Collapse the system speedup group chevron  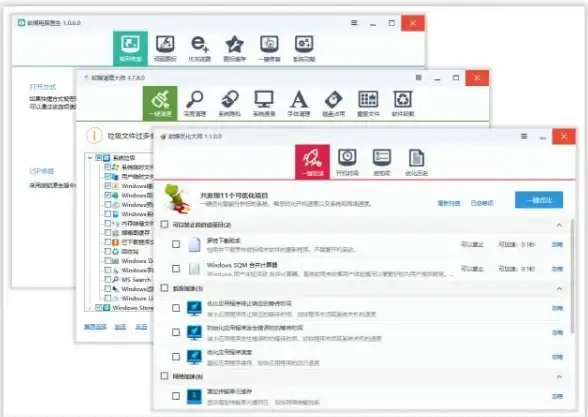pyautogui.click(x=559, y=288)
